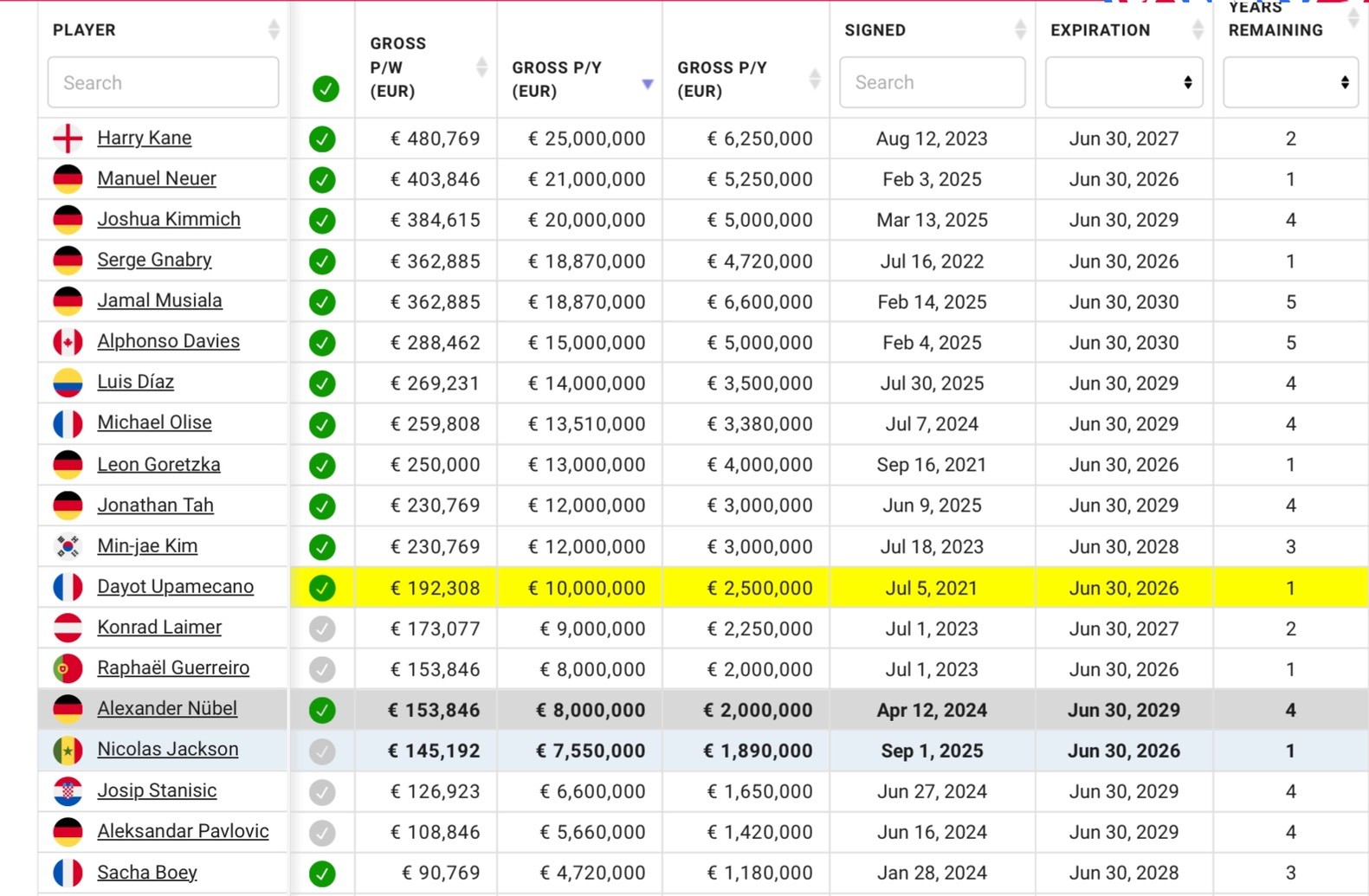Click the Canada flag beside Alphonso Davies
This screenshot has width=1369, height=896.
68,342
